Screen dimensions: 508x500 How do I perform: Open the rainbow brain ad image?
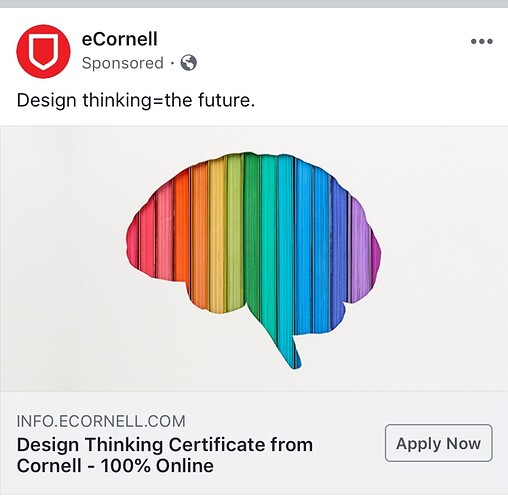click(x=254, y=258)
